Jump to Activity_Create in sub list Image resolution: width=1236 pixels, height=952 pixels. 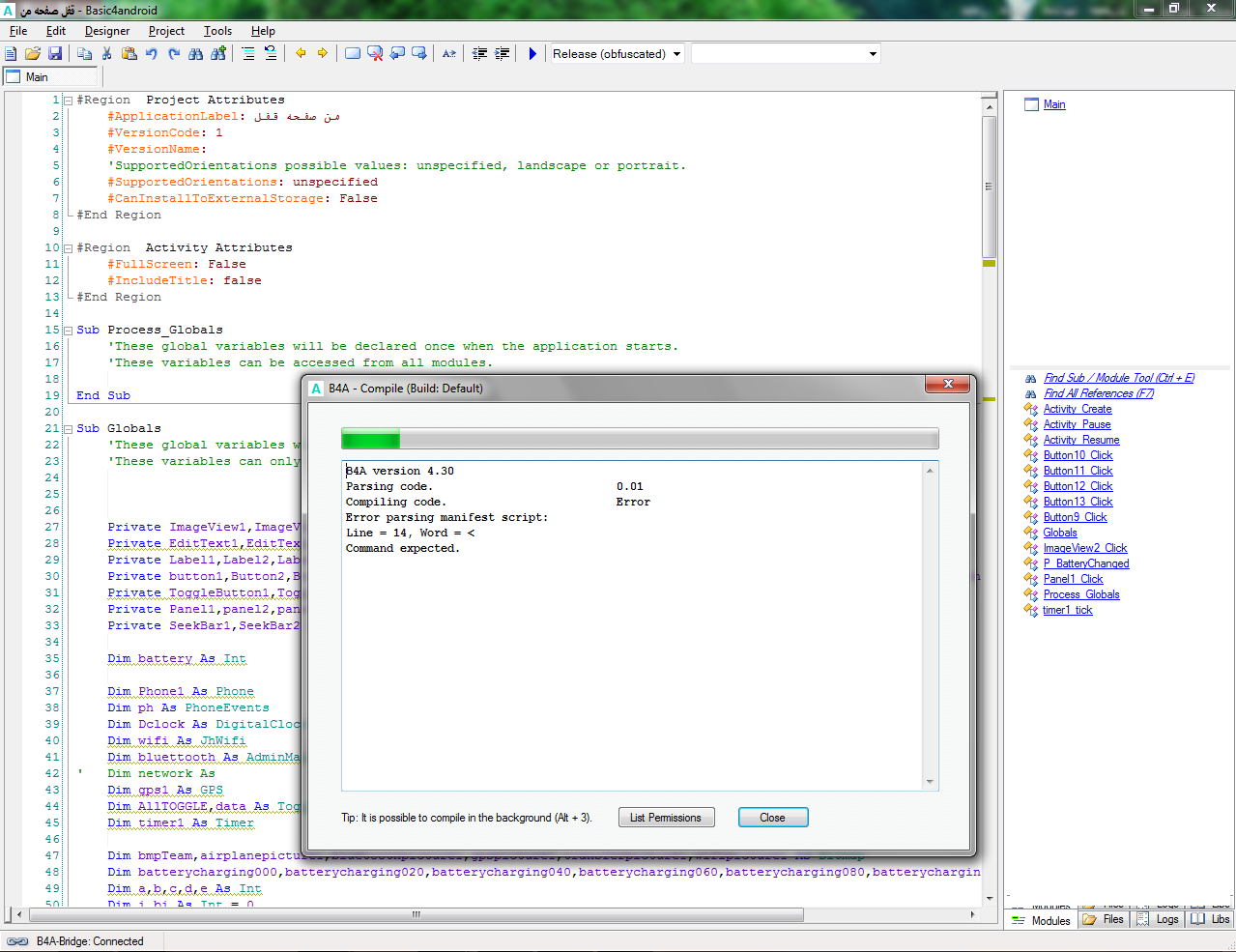1077,409
